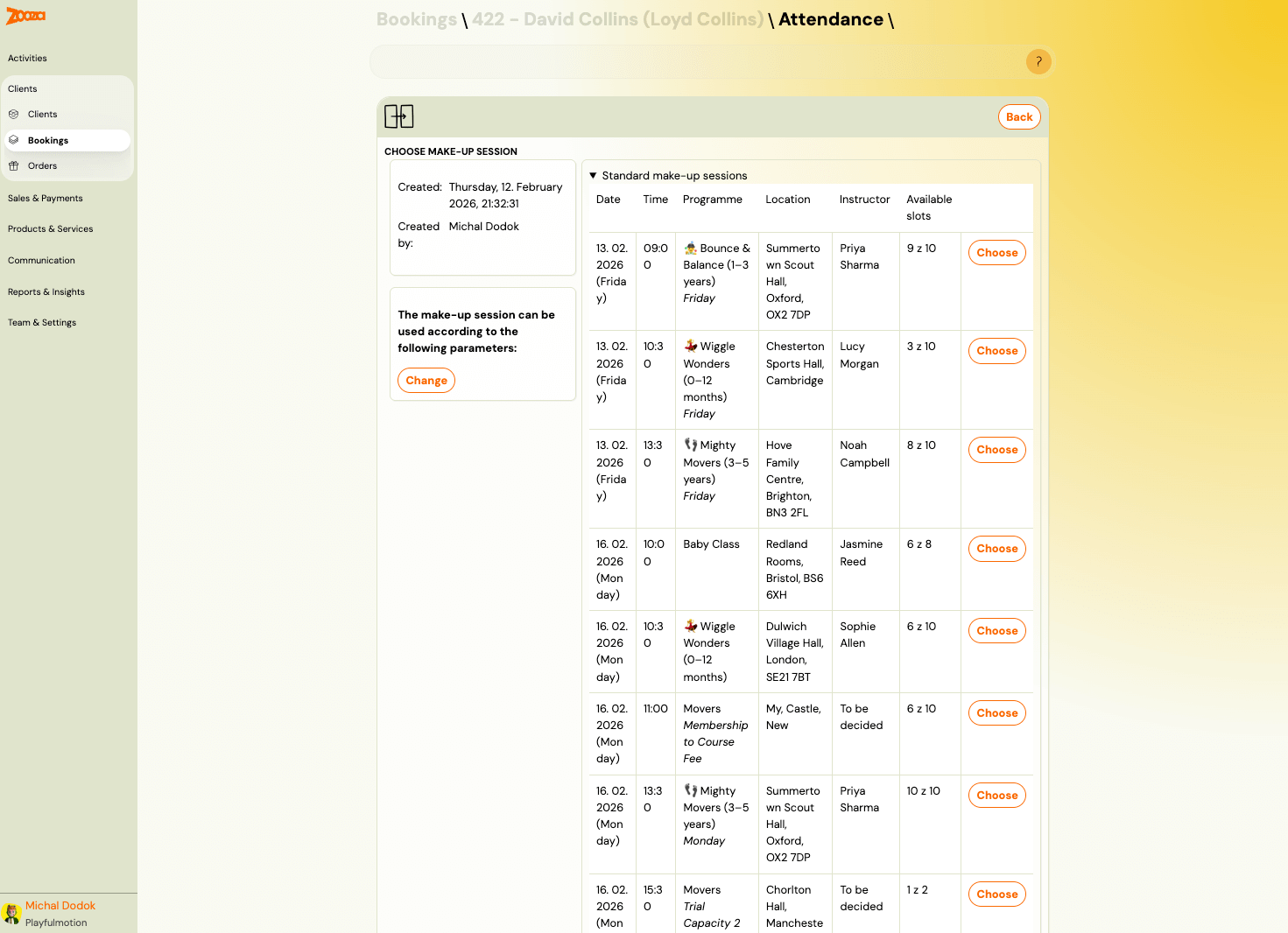The width and height of the screenshot is (1288, 933).
Task: Choose the Monday Mighty Movers session
Action: pos(997,796)
